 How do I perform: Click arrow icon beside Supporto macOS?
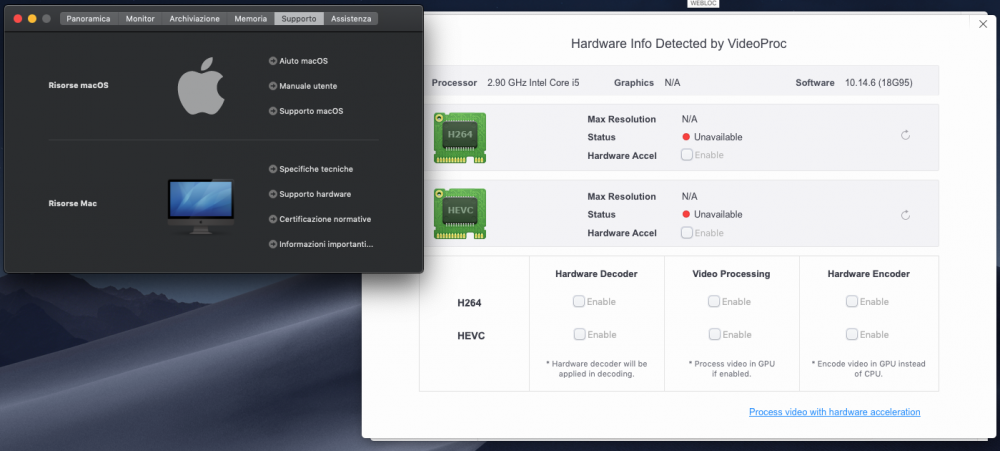(273, 111)
